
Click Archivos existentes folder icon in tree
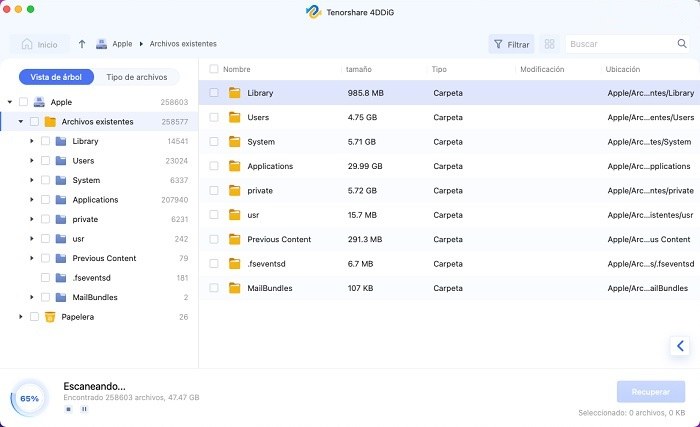[50, 121]
